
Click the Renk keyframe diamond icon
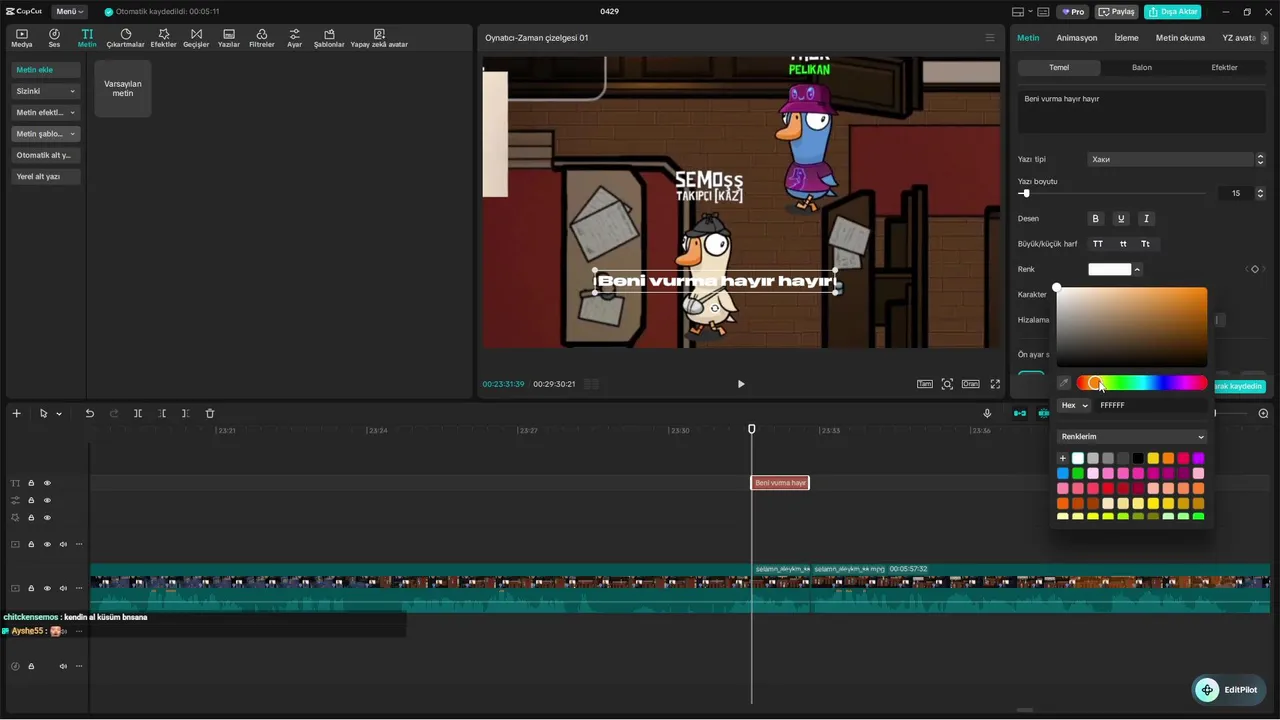pos(1255,269)
